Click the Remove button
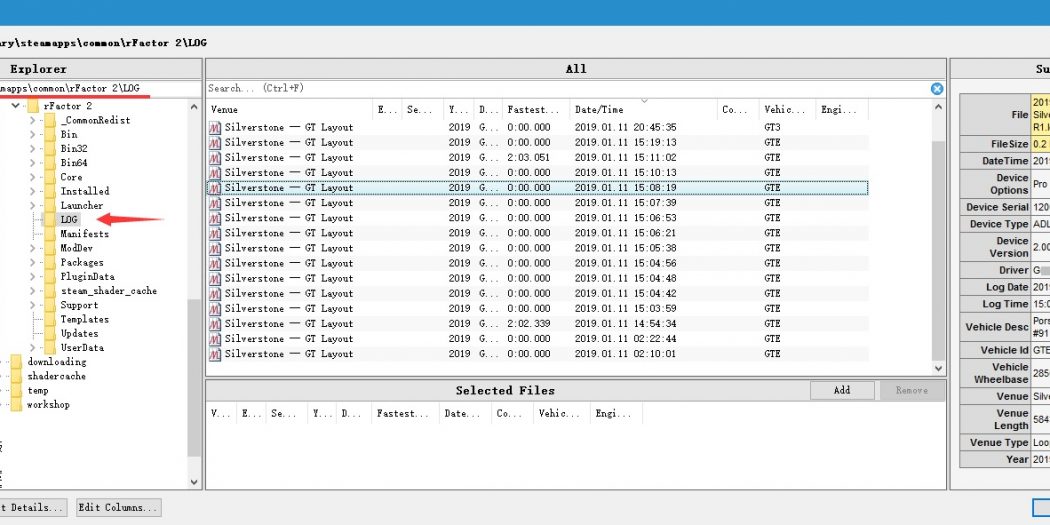The image size is (1050, 525). [911, 390]
